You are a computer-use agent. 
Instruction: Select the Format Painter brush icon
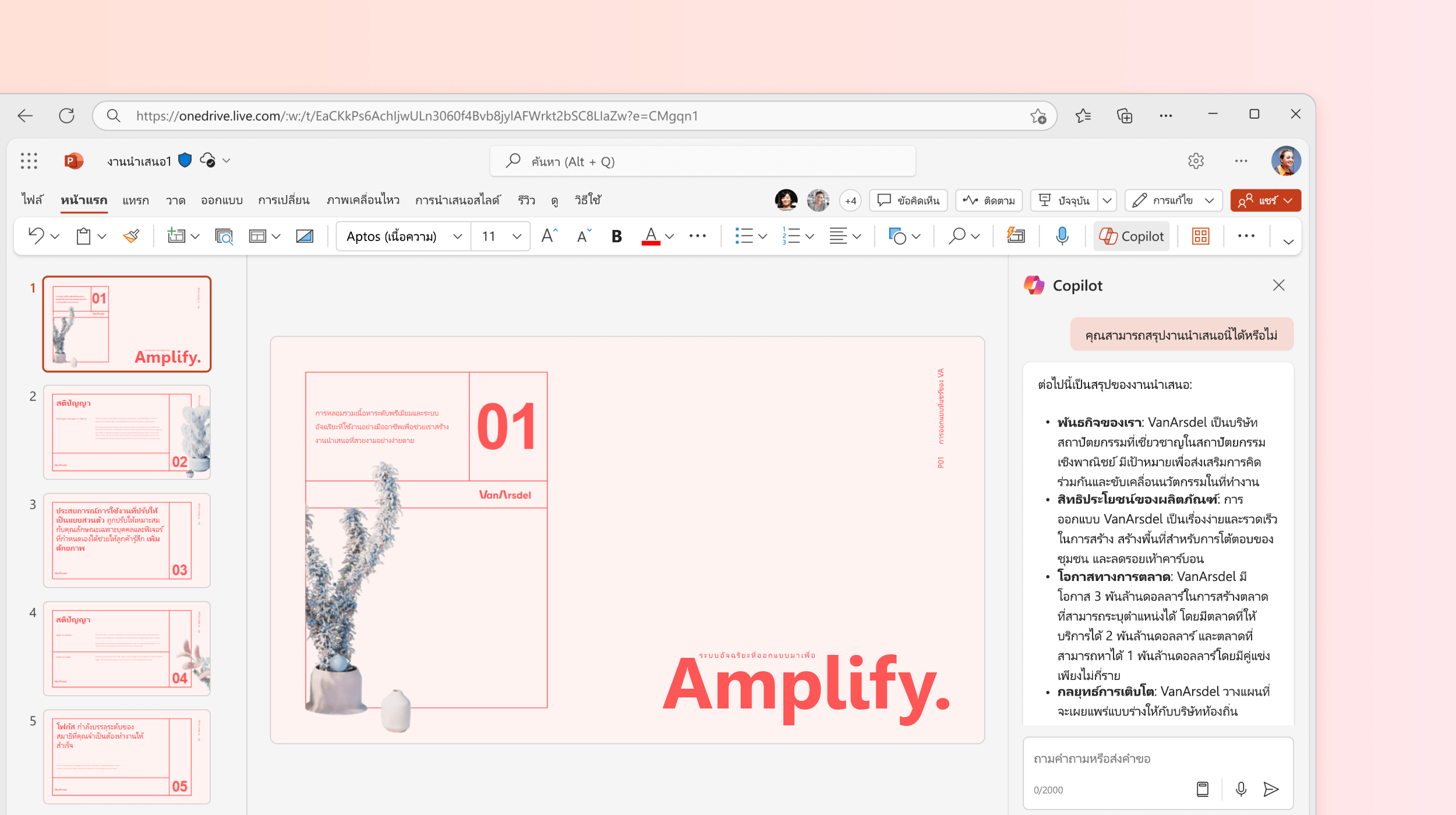point(132,236)
